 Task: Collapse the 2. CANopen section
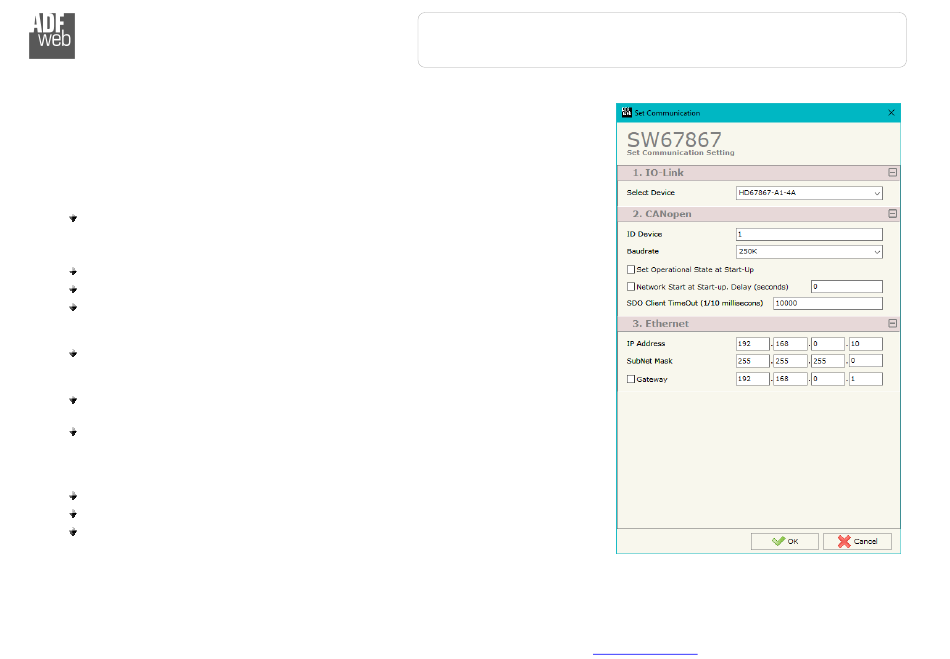(x=892, y=214)
